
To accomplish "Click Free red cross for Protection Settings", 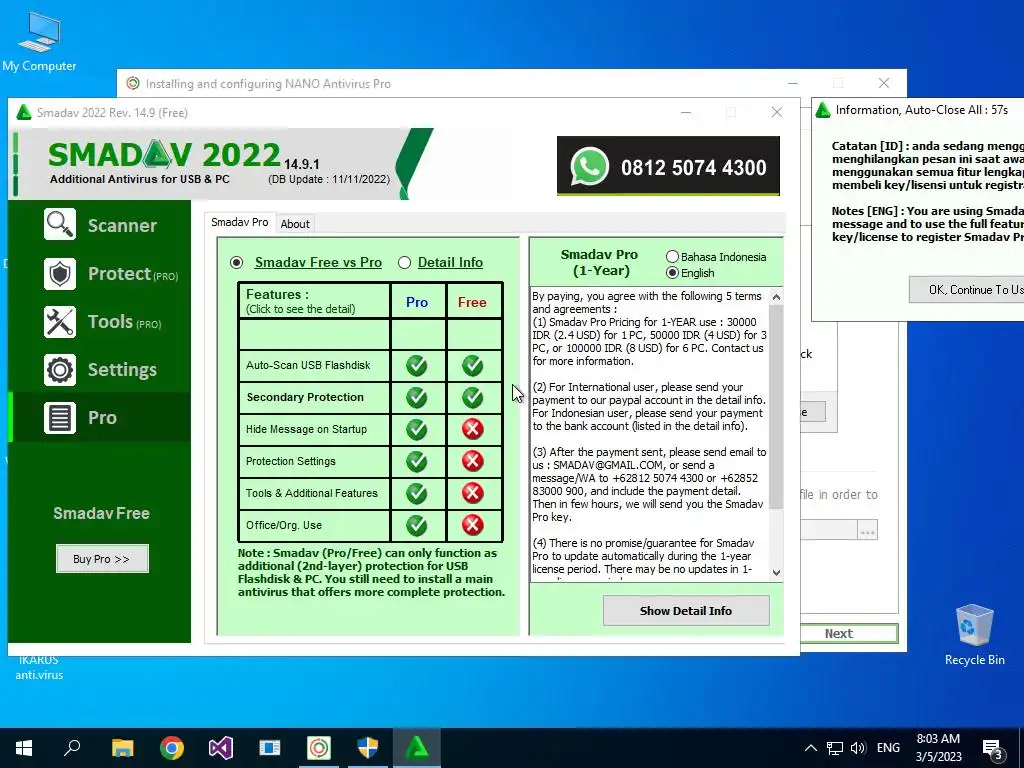I will 472,461.
